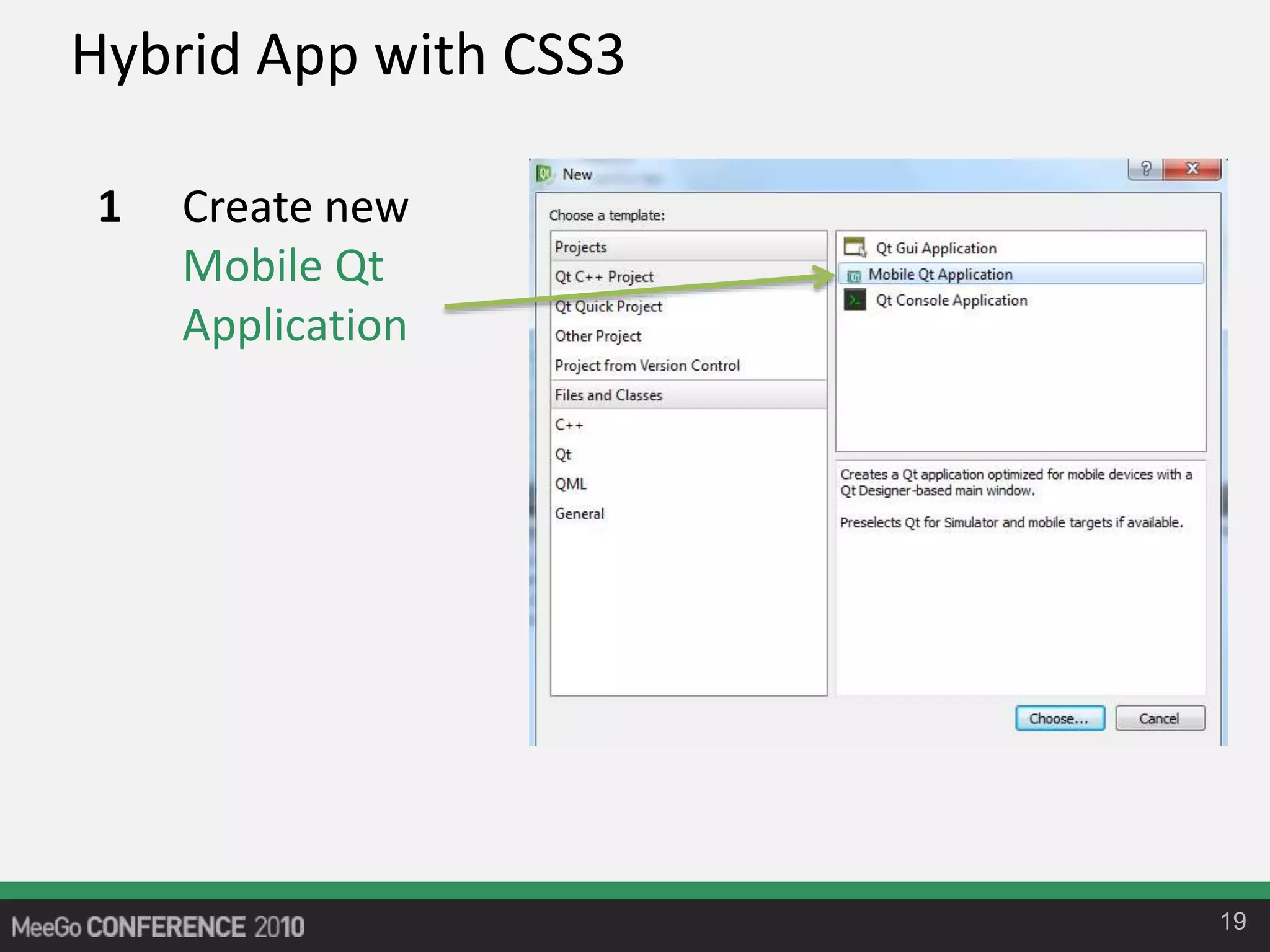Screen dimensions: 1270x952
Task: Select Qt C++ Project category
Action: (604, 277)
